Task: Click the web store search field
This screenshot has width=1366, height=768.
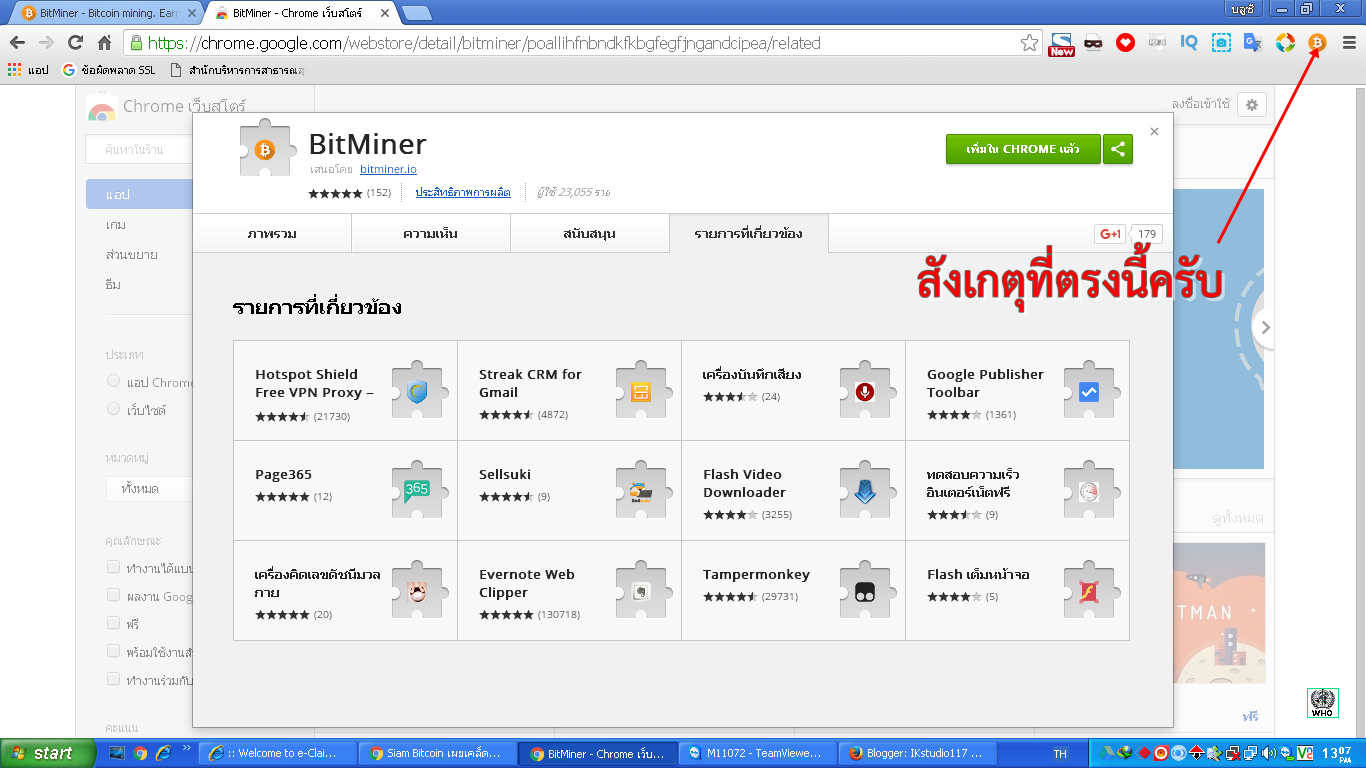Action: (140, 150)
